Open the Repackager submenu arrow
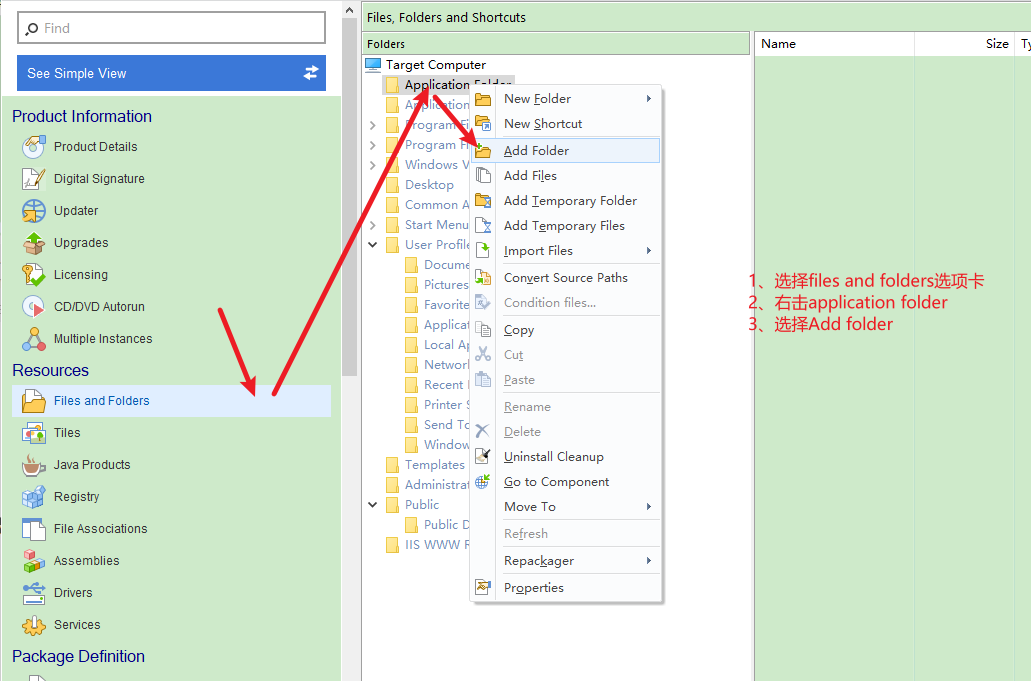 coord(649,561)
